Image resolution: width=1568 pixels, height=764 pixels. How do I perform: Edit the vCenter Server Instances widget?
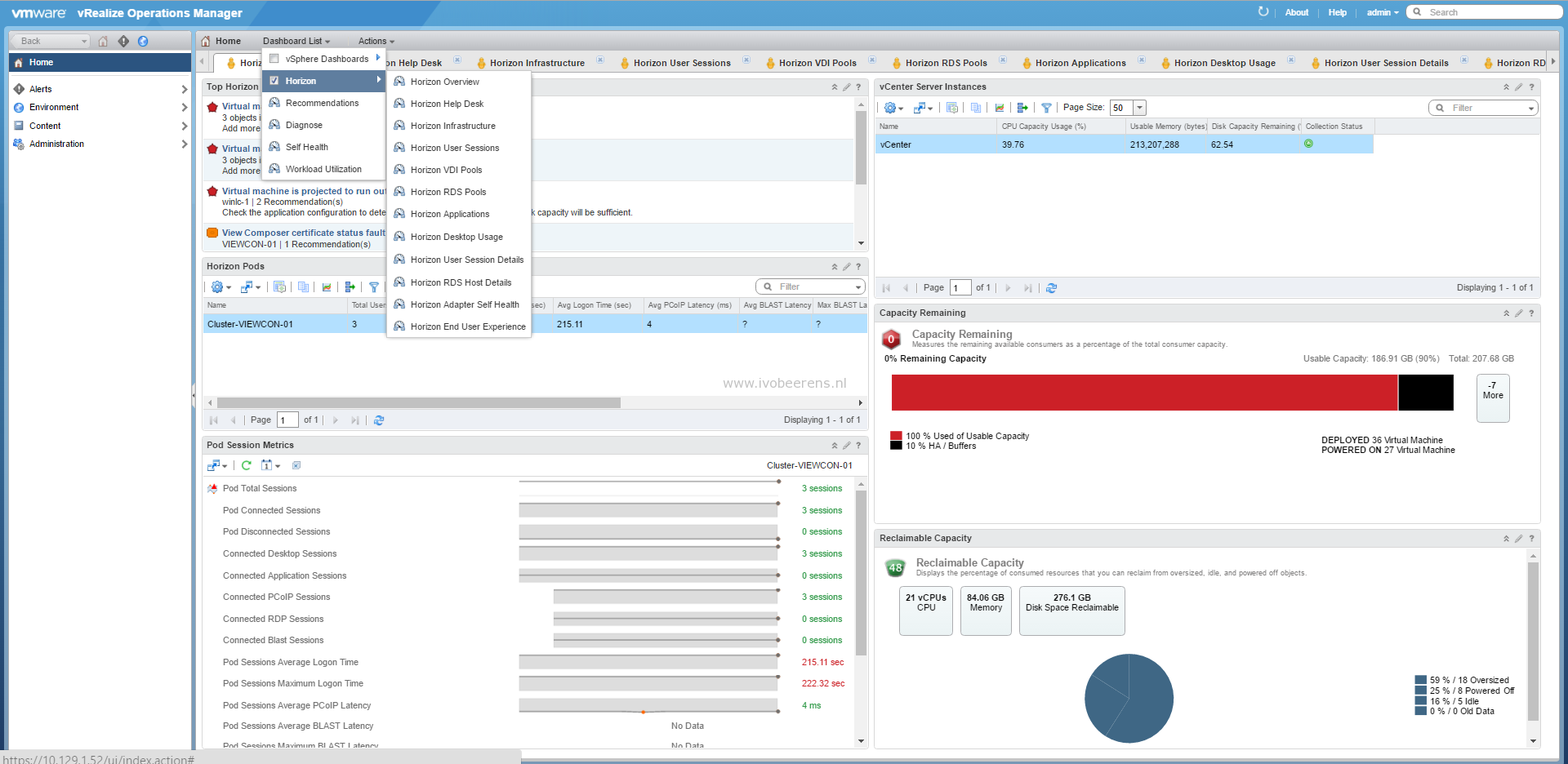(x=1519, y=87)
